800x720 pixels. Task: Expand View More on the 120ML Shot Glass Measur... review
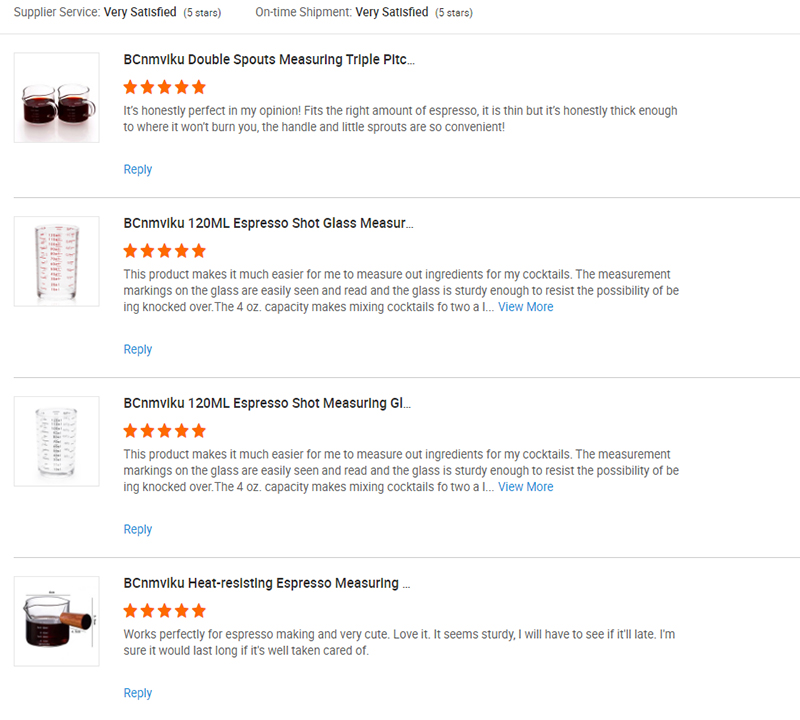(525, 307)
